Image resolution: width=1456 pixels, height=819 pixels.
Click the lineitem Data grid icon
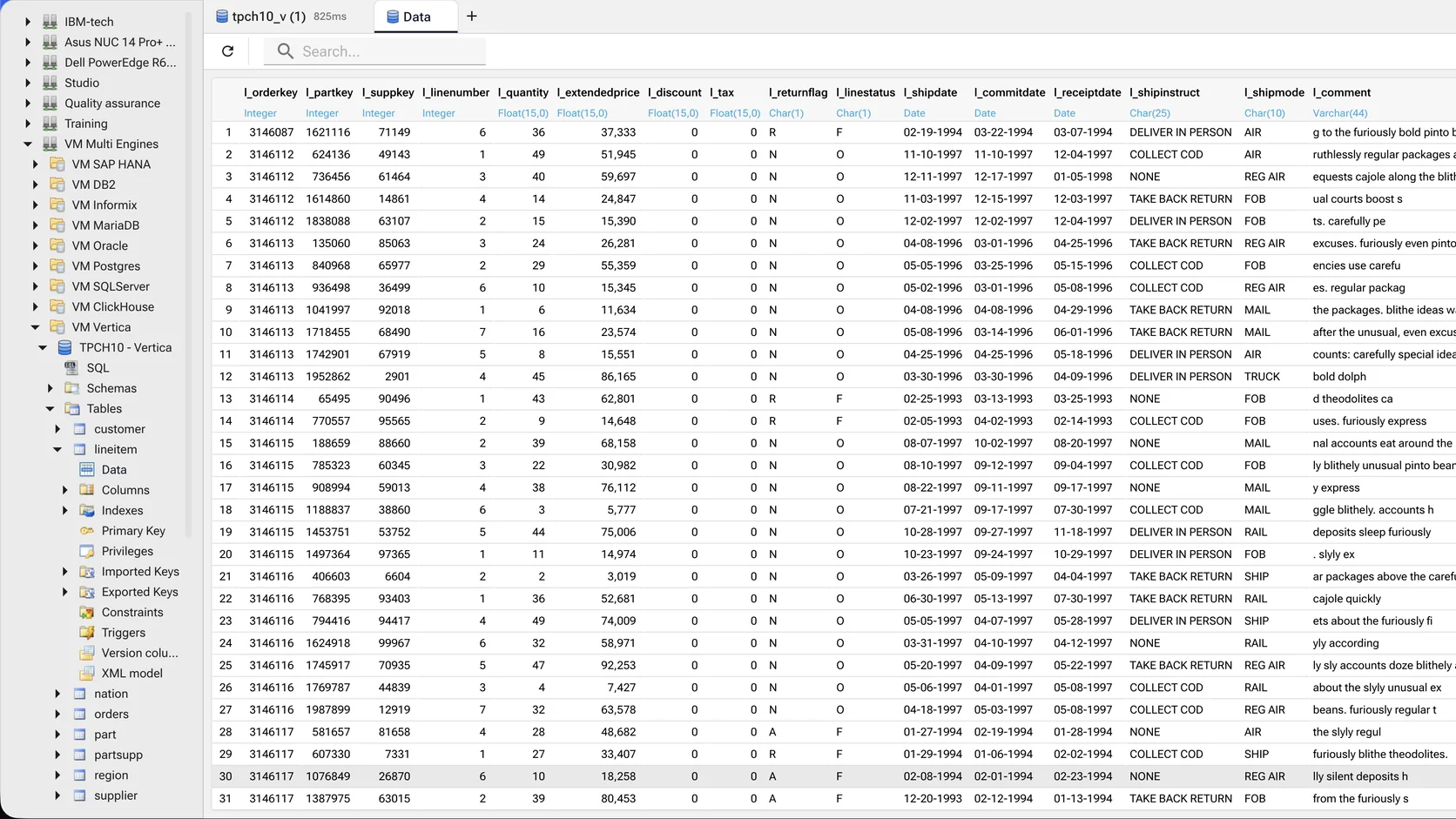click(87, 469)
